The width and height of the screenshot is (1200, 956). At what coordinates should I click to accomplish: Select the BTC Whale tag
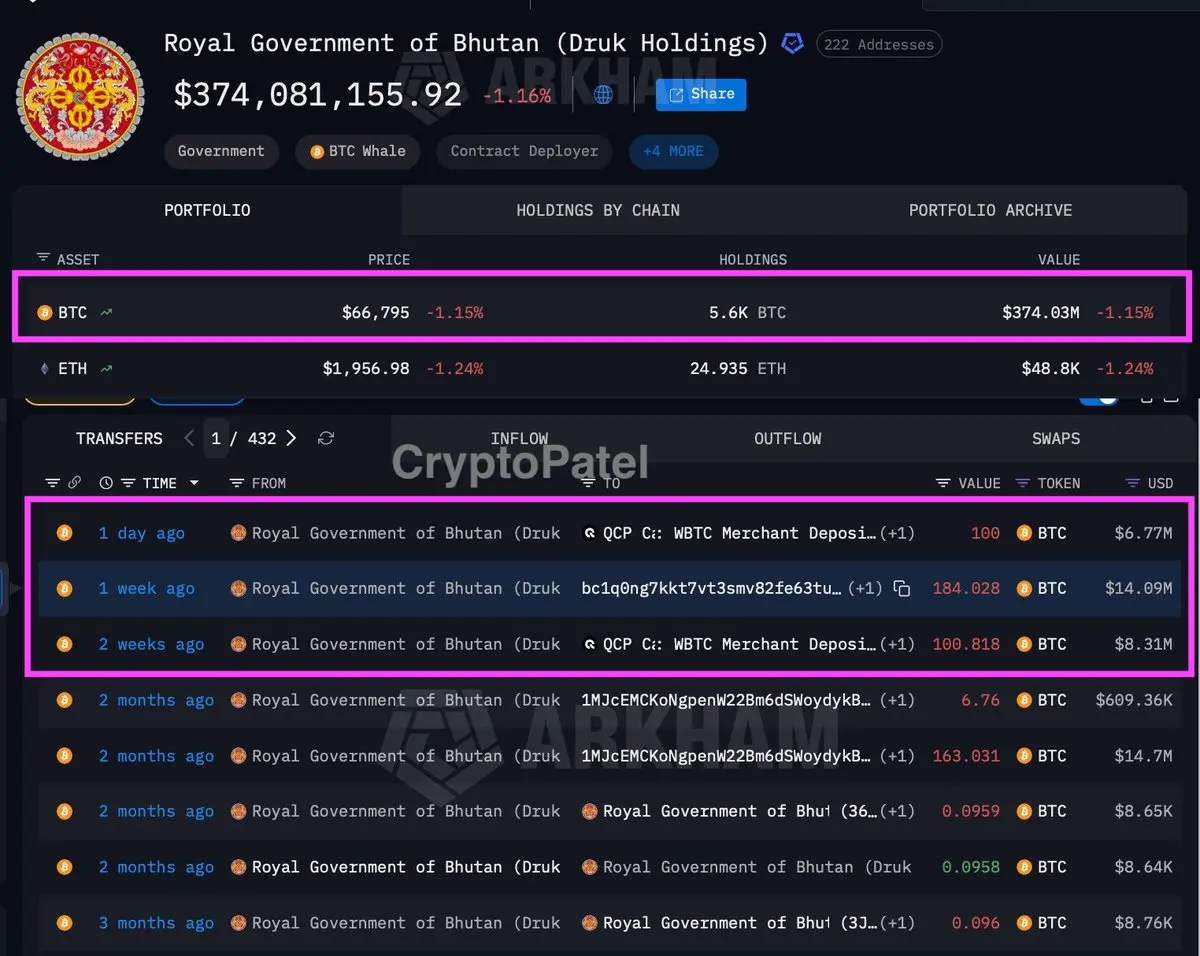click(x=358, y=151)
